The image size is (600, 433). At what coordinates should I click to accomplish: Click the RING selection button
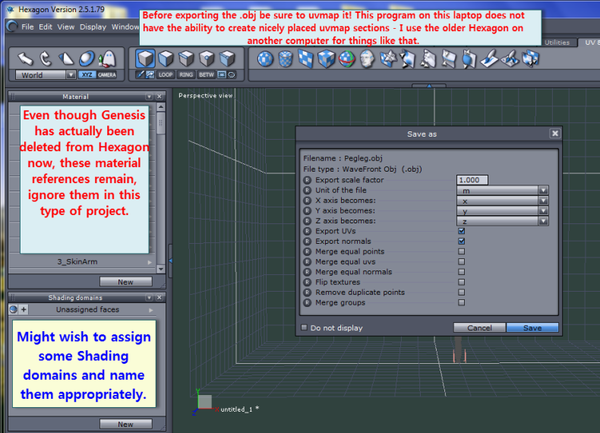pos(186,75)
